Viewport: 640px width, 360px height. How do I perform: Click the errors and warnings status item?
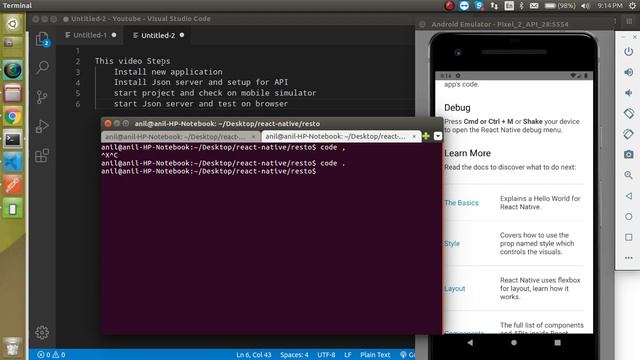click(51, 355)
